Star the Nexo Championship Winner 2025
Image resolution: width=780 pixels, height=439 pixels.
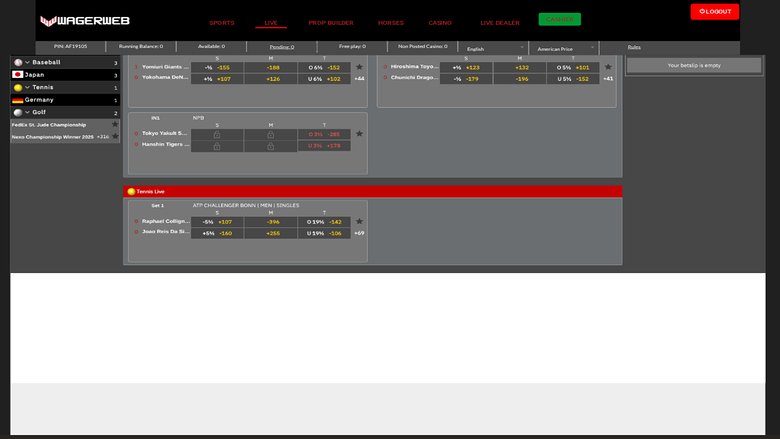coord(115,136)
